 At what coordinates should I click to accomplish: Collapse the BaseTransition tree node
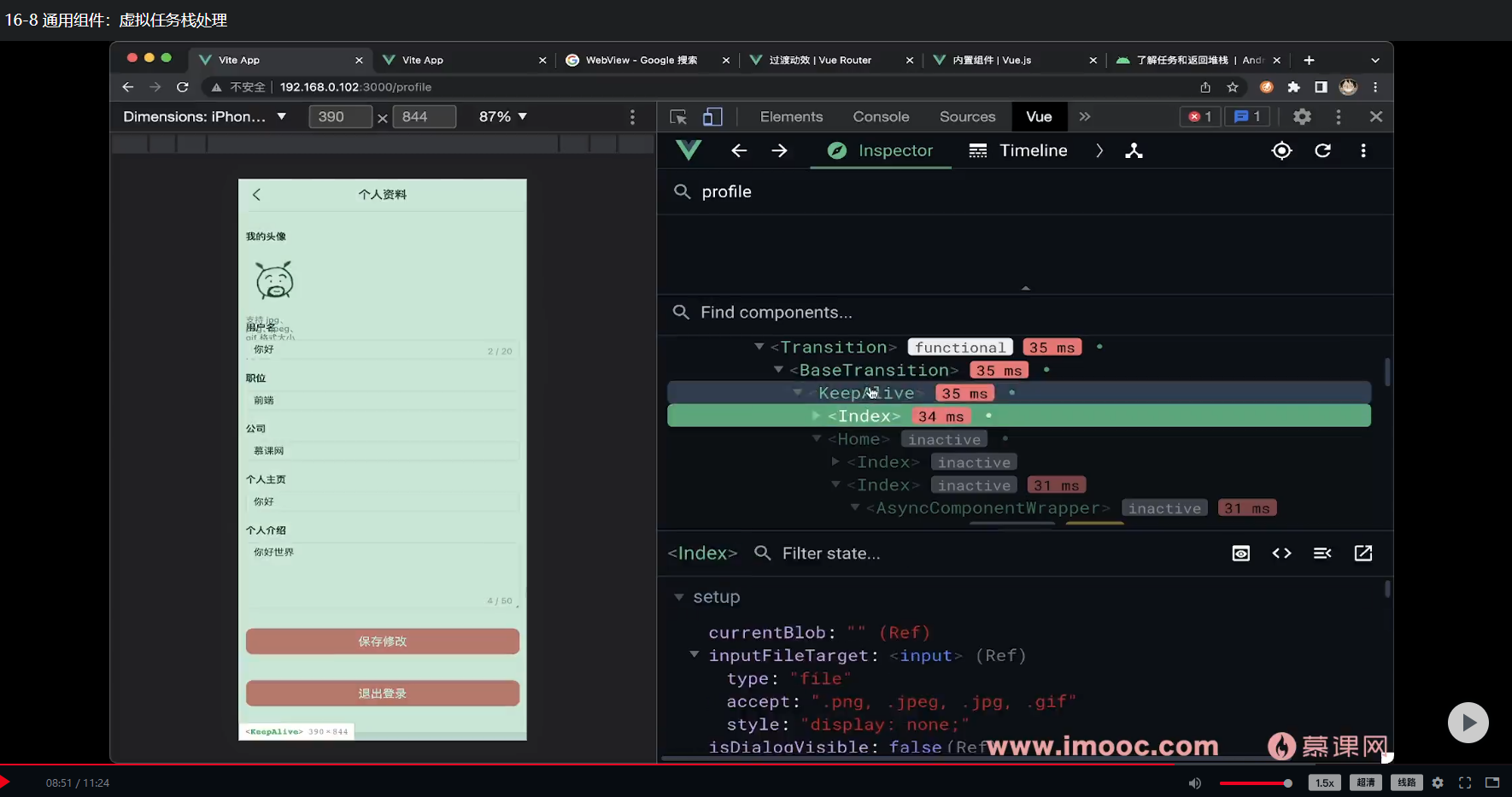point(778,370)
